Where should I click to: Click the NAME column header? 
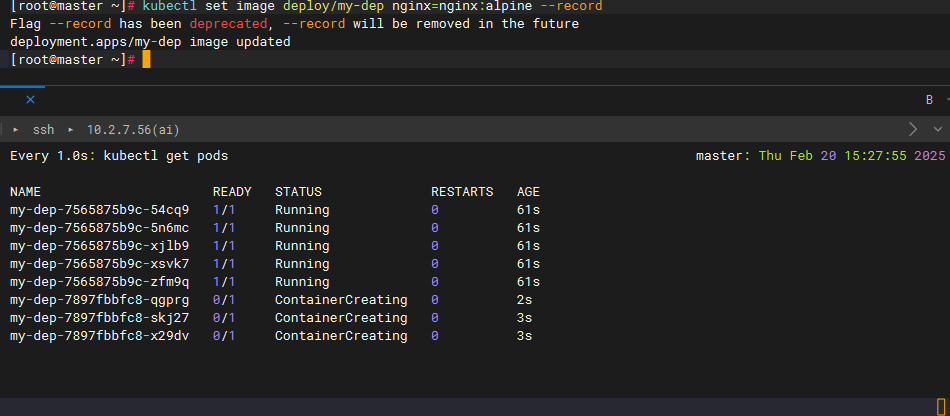tap(26, 191)
